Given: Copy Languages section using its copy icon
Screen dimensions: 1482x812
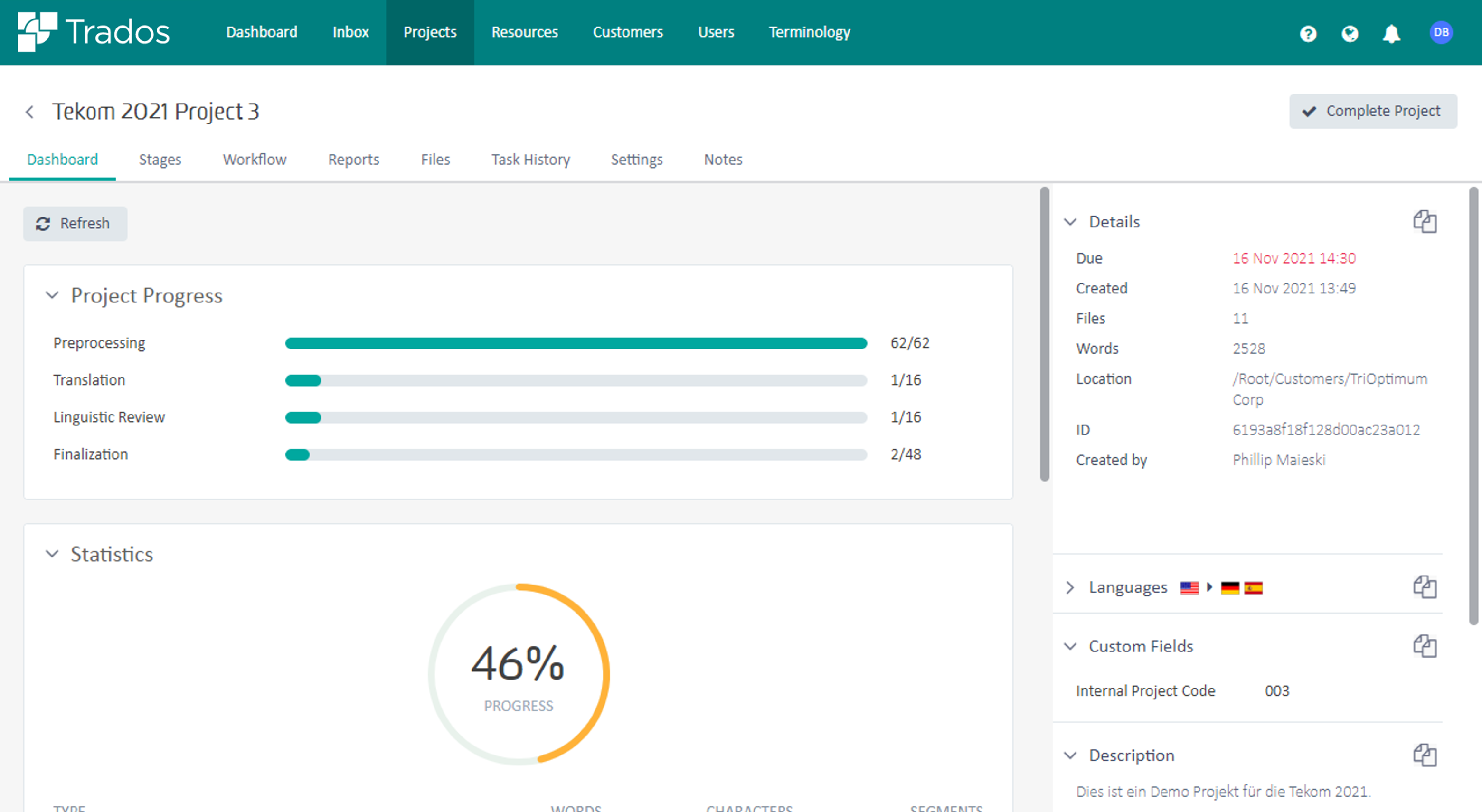Looking at the screenshot, I should tap(1425, 587).
